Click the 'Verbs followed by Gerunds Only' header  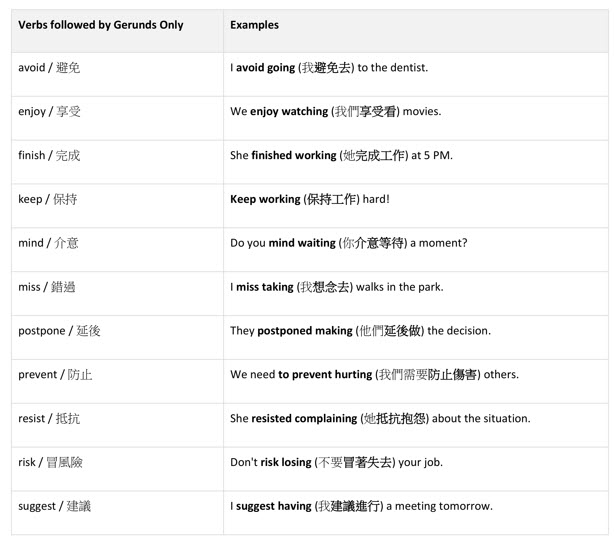[101, 25]
